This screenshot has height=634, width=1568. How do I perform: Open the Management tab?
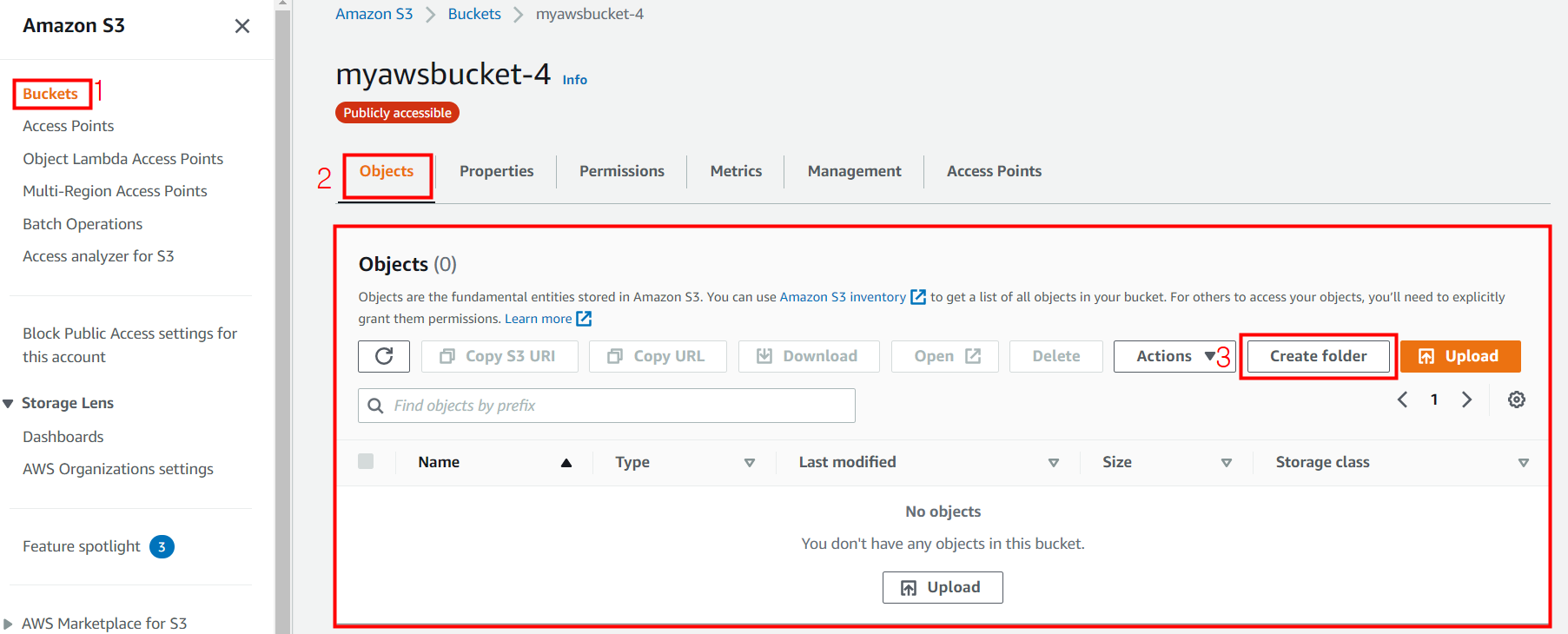(x=855, y=171)
